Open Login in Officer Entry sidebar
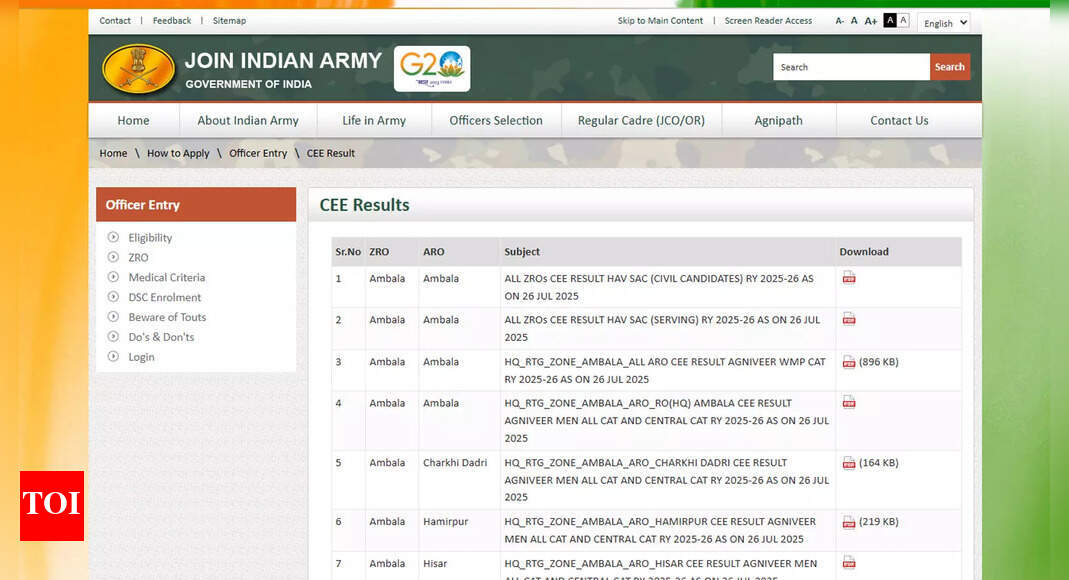 [x=141, y=356]
